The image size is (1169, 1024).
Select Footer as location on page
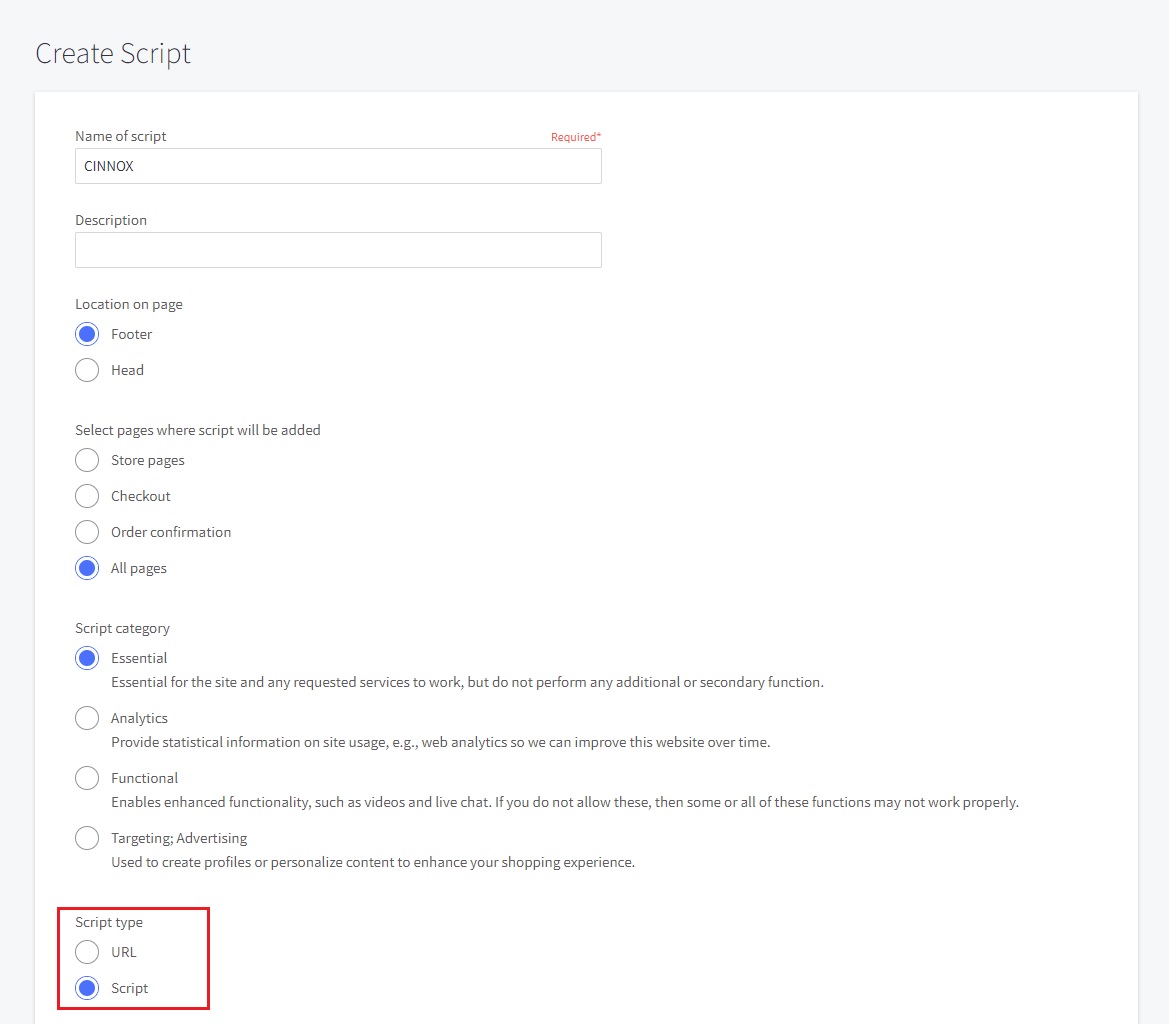click(87, 334)
